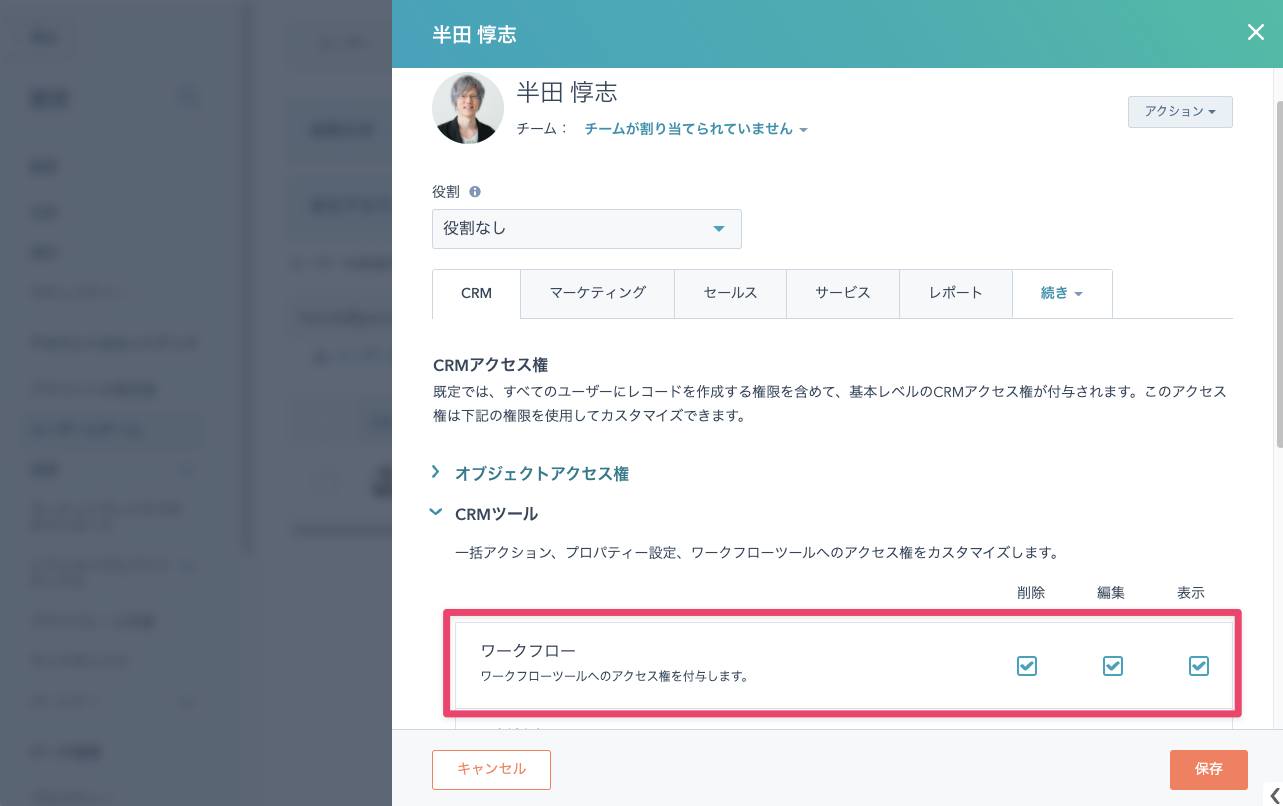
Task: Switch to the セールス tab
Action: point(730,293)
